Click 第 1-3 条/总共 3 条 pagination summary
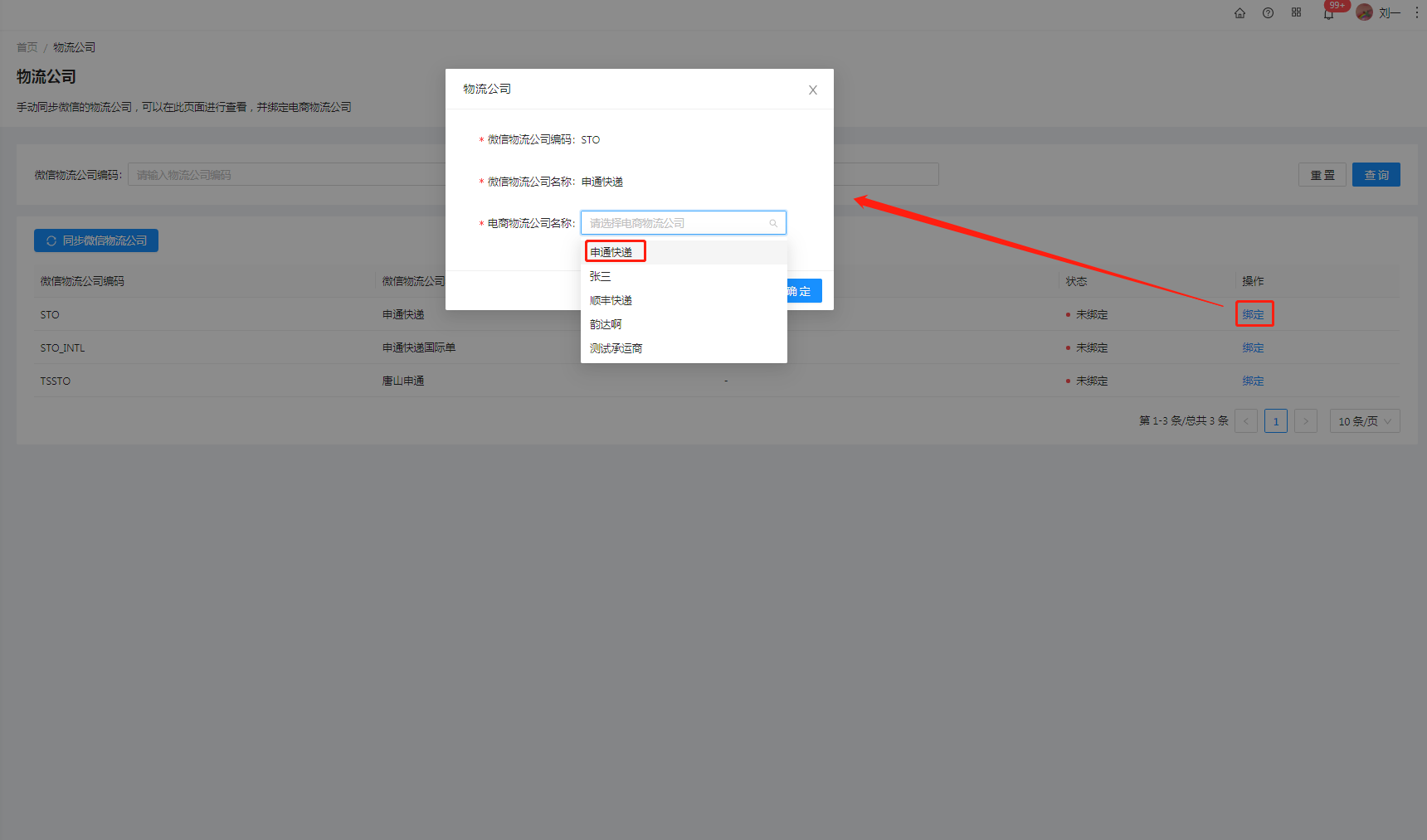 (x=1184, y=421)
